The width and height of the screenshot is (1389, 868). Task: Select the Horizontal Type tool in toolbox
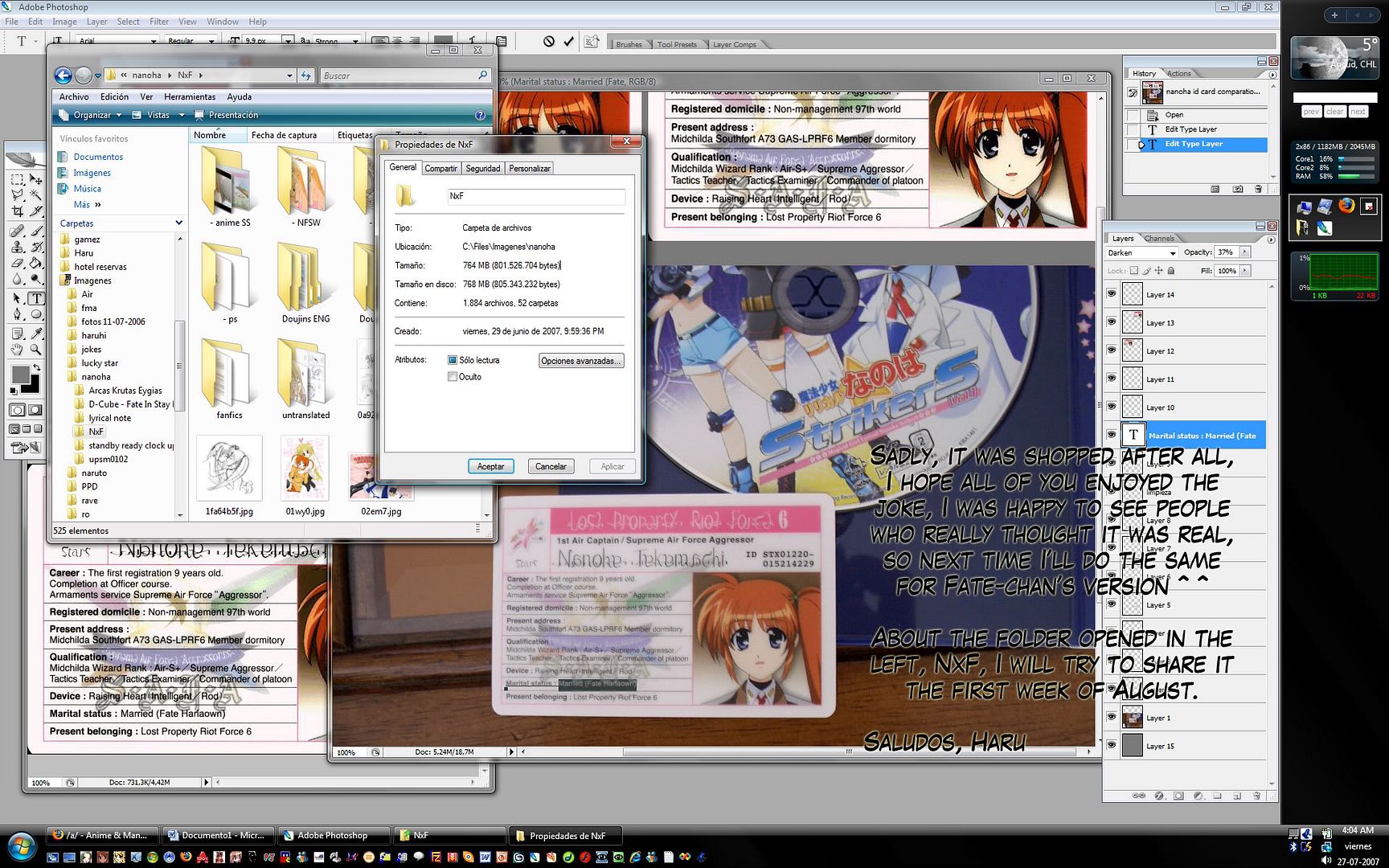36,298
